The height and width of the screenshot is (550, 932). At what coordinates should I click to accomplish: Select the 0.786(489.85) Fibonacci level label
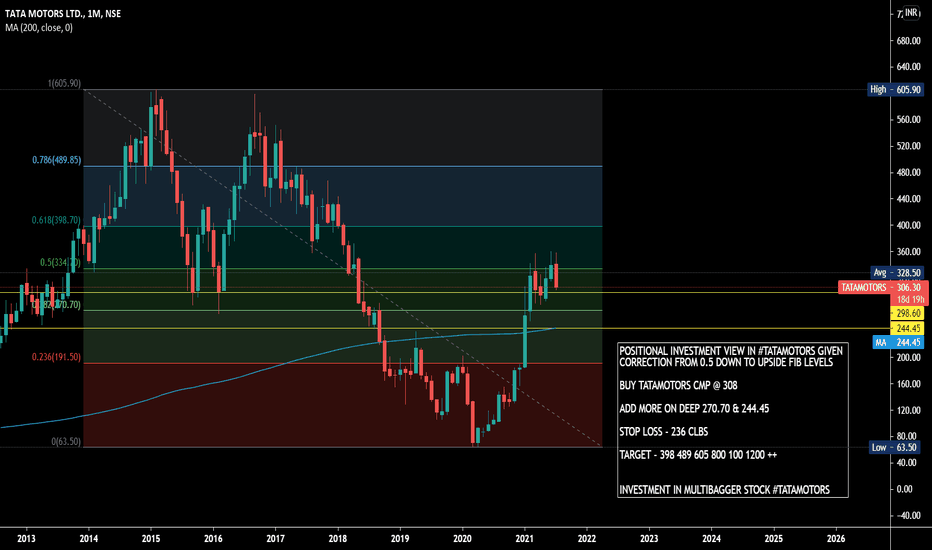tap(56, 160)
